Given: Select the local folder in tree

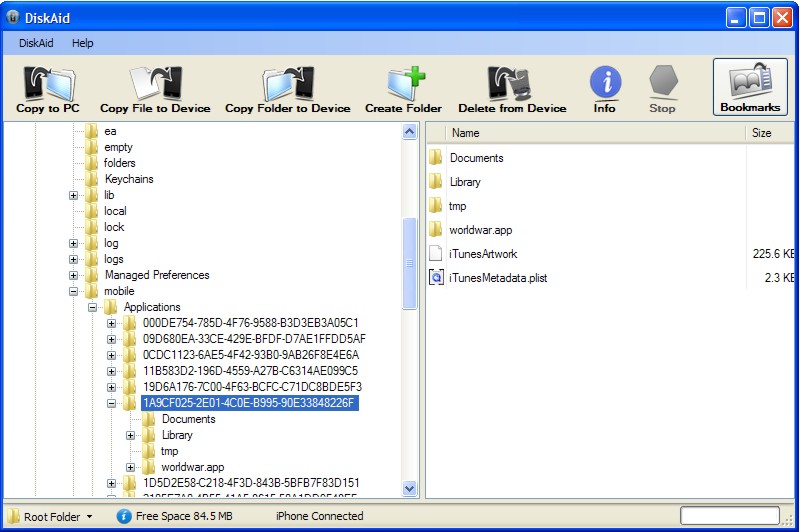Looking at the screenshot, I should (115, 211).
